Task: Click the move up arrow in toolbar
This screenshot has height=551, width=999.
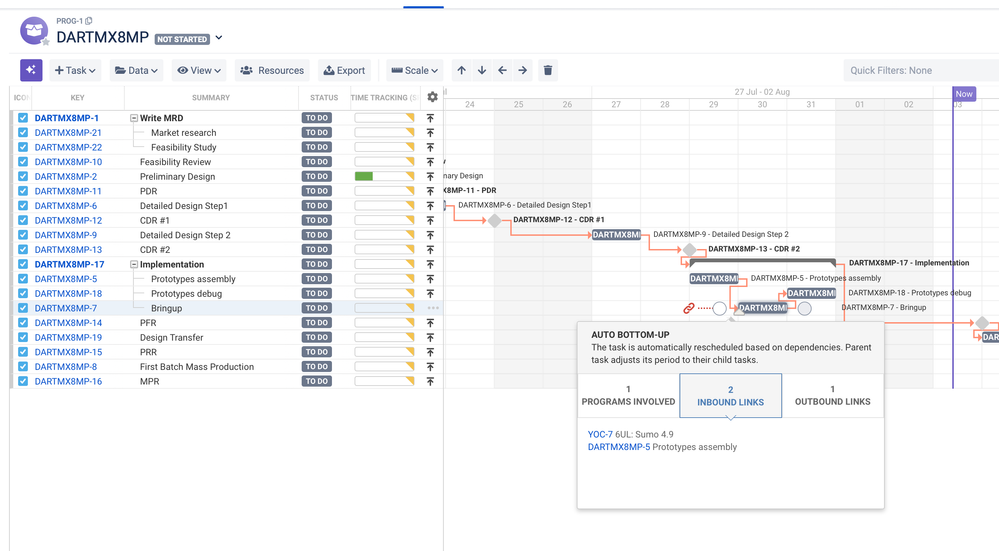Action: (462, 70)
